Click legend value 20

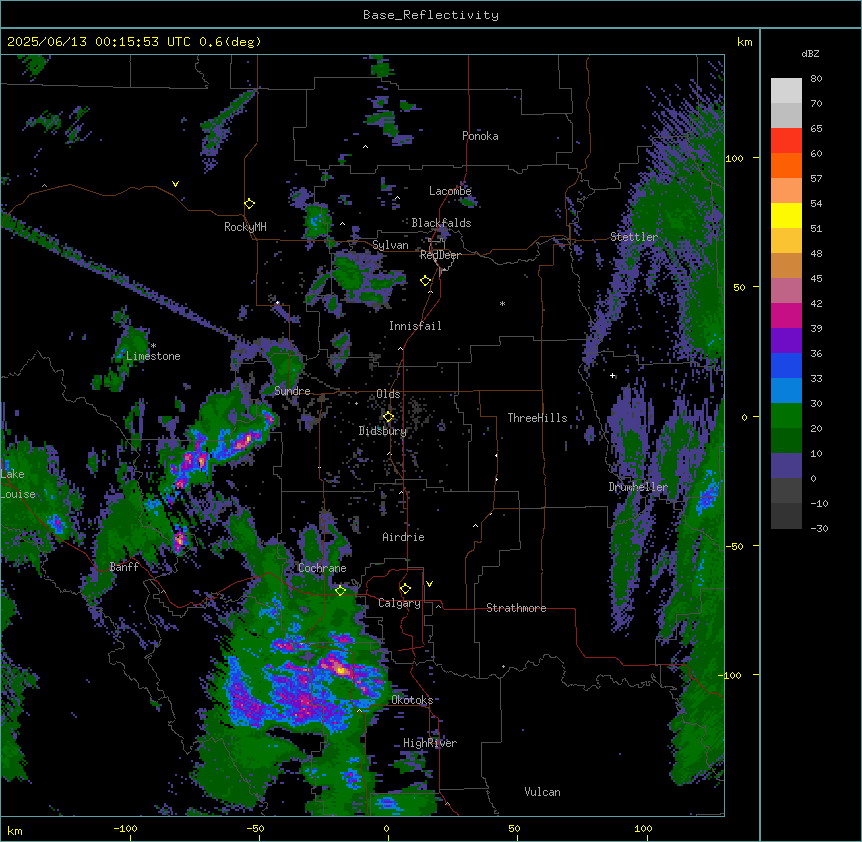pyautogui.click(x=816, y=429)
